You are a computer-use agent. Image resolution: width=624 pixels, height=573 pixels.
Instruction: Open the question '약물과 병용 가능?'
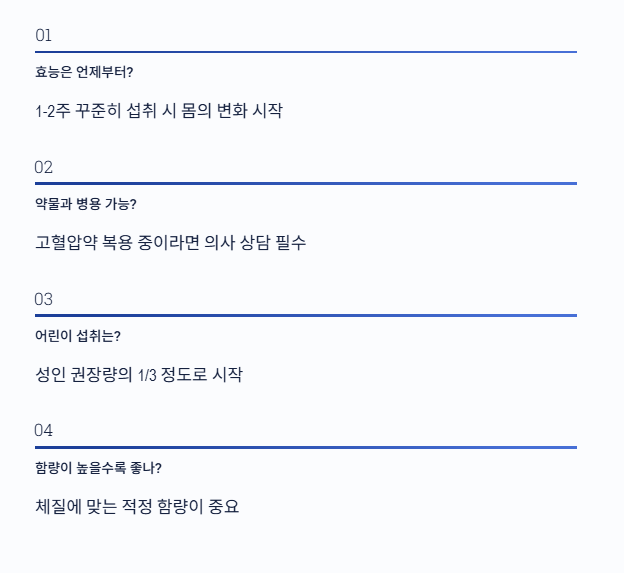pos(86,204)
